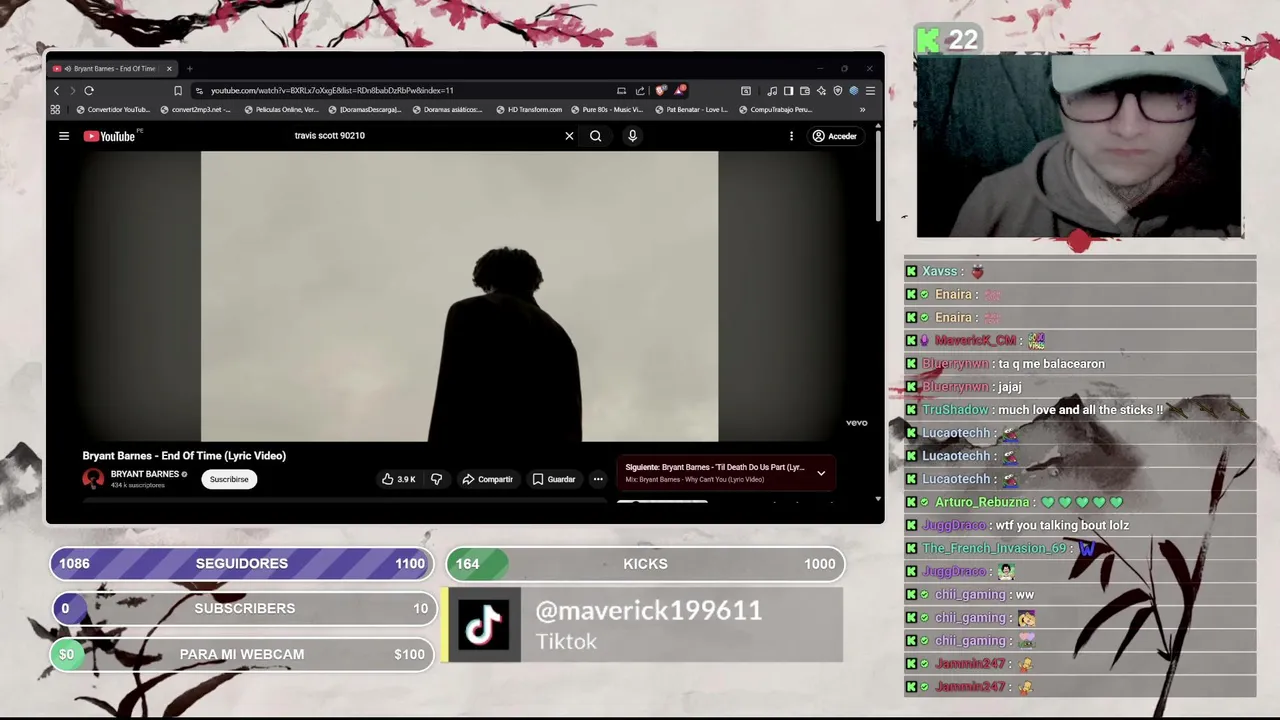Screen dimensions: 1280x720
Task: Open the Pure 80s - Music Vi... bookmark
Action: (607, 110)
